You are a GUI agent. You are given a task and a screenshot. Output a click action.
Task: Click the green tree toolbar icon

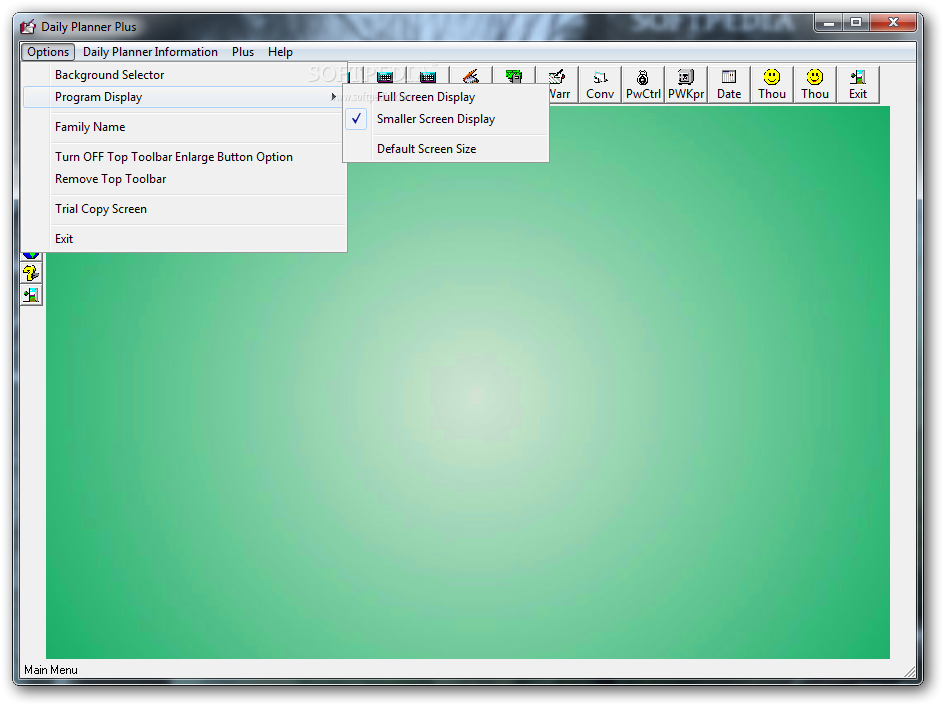(514, 76)
